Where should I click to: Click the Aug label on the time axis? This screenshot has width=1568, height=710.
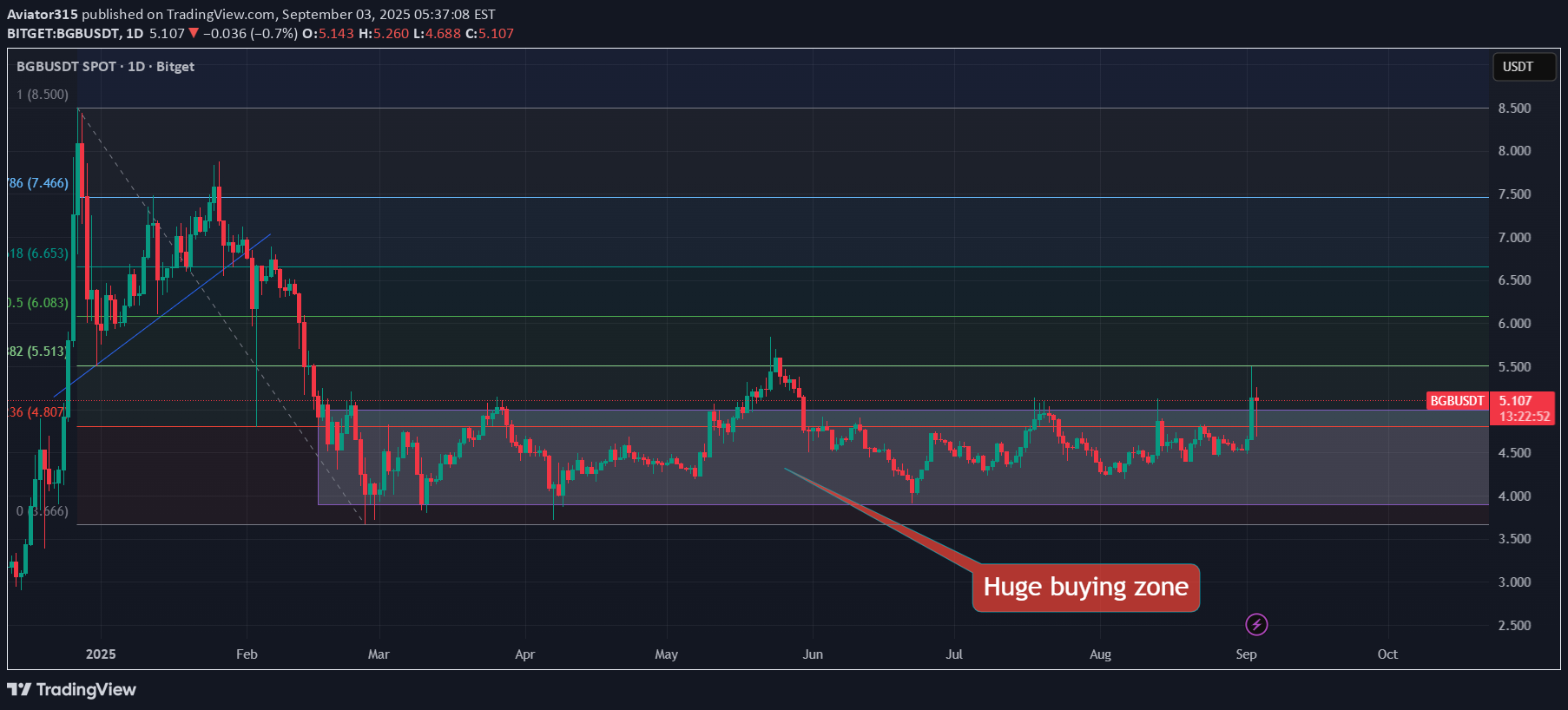[x=1100, y=654]
